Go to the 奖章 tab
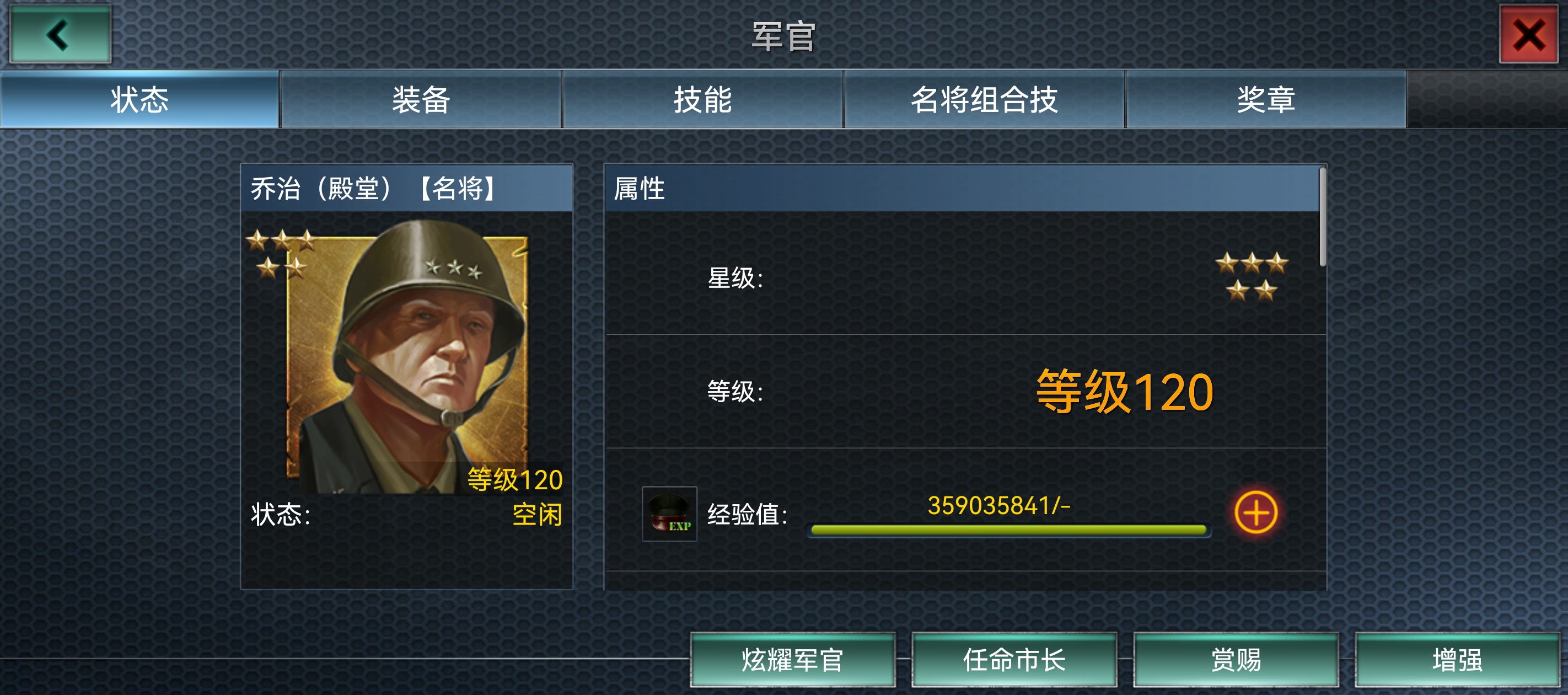 (1266, 99)
